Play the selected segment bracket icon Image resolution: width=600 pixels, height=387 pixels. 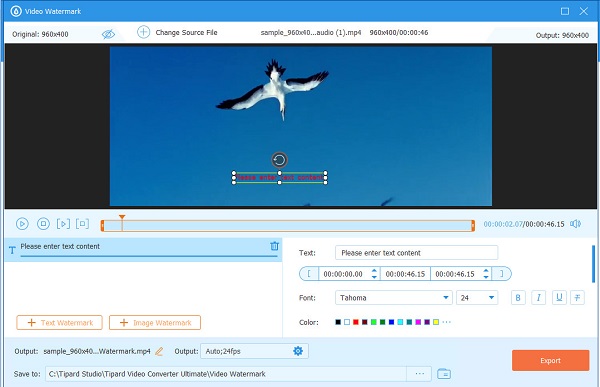(x=63, y=224)
